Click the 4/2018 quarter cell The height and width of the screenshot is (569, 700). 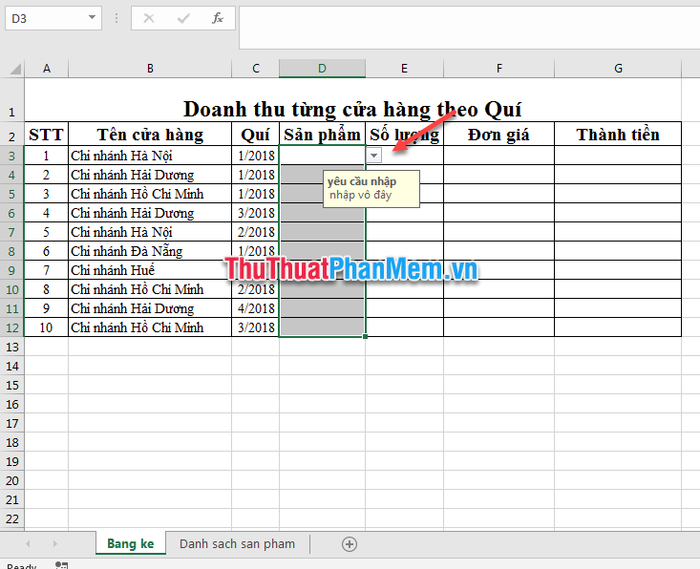pyautogui.click(x=255, y=308)
